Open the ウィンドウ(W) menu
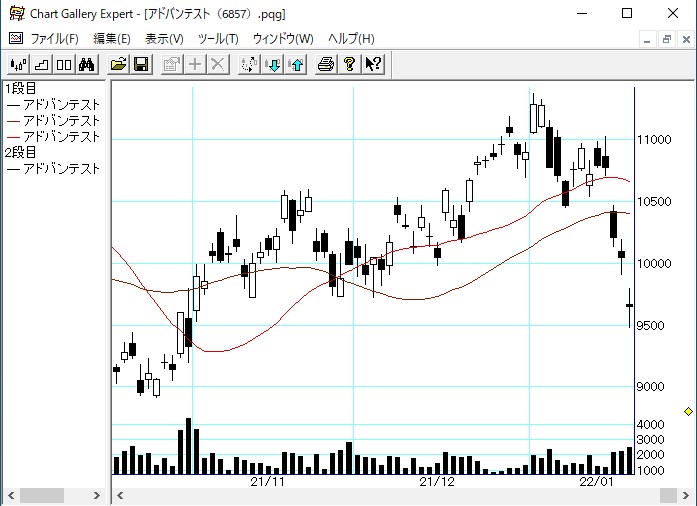Image resolution: width=697 pixels, height=506 pixels. click(283, 39)
